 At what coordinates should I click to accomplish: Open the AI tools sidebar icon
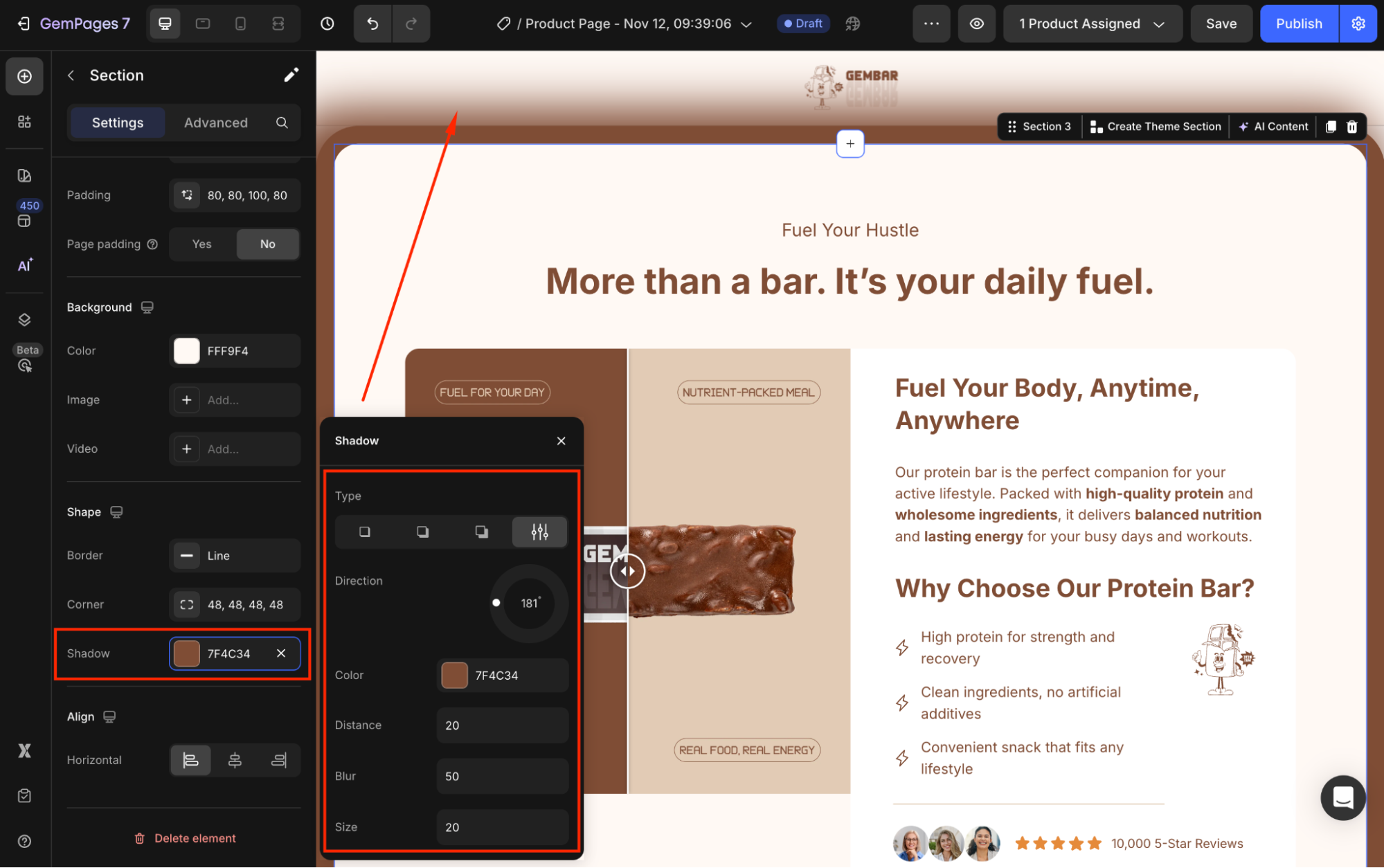tap(25, 265)
